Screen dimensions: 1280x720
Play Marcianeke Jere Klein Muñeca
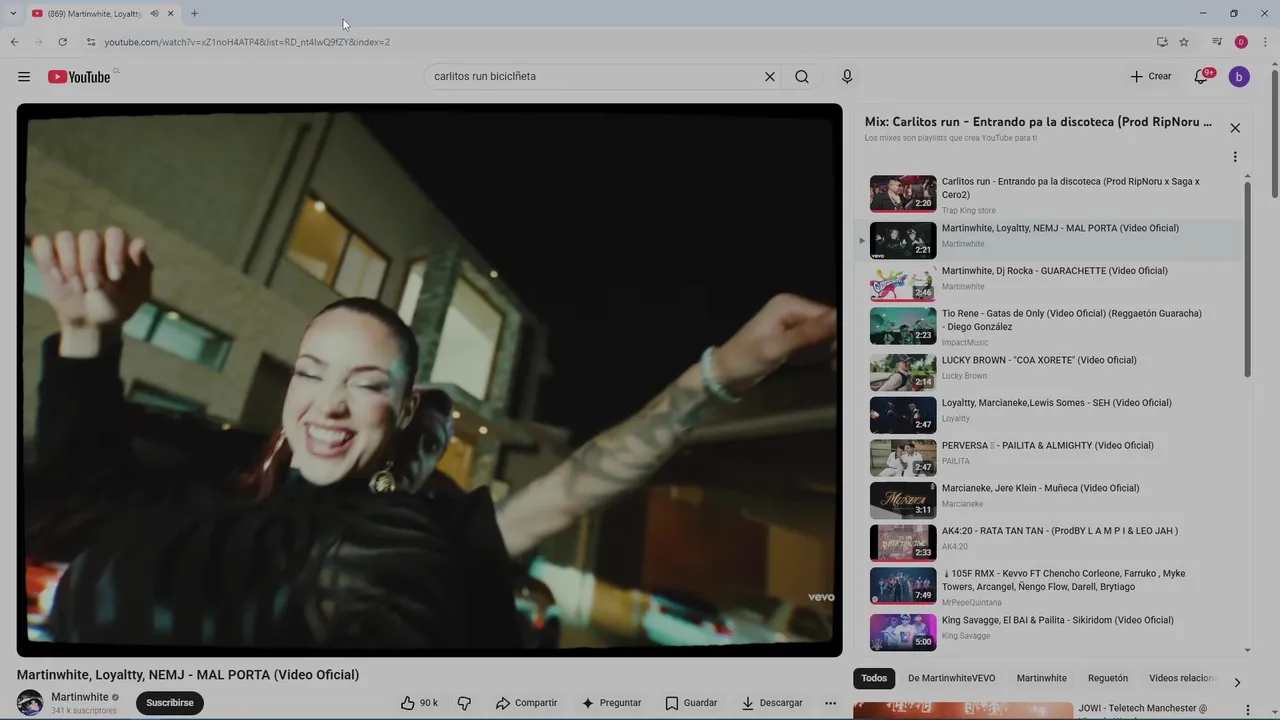coord(1047,500)
